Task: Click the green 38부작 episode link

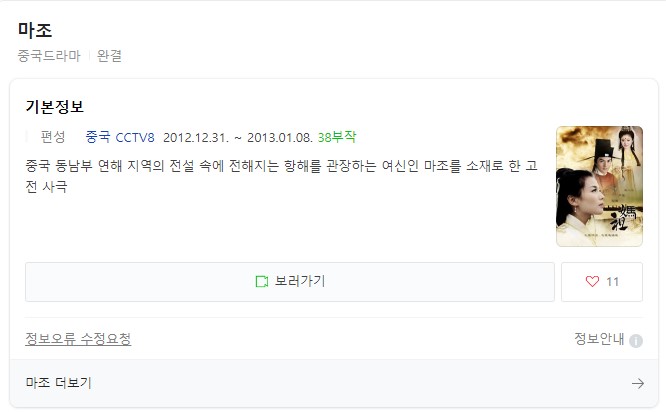Action: [337, 137]
